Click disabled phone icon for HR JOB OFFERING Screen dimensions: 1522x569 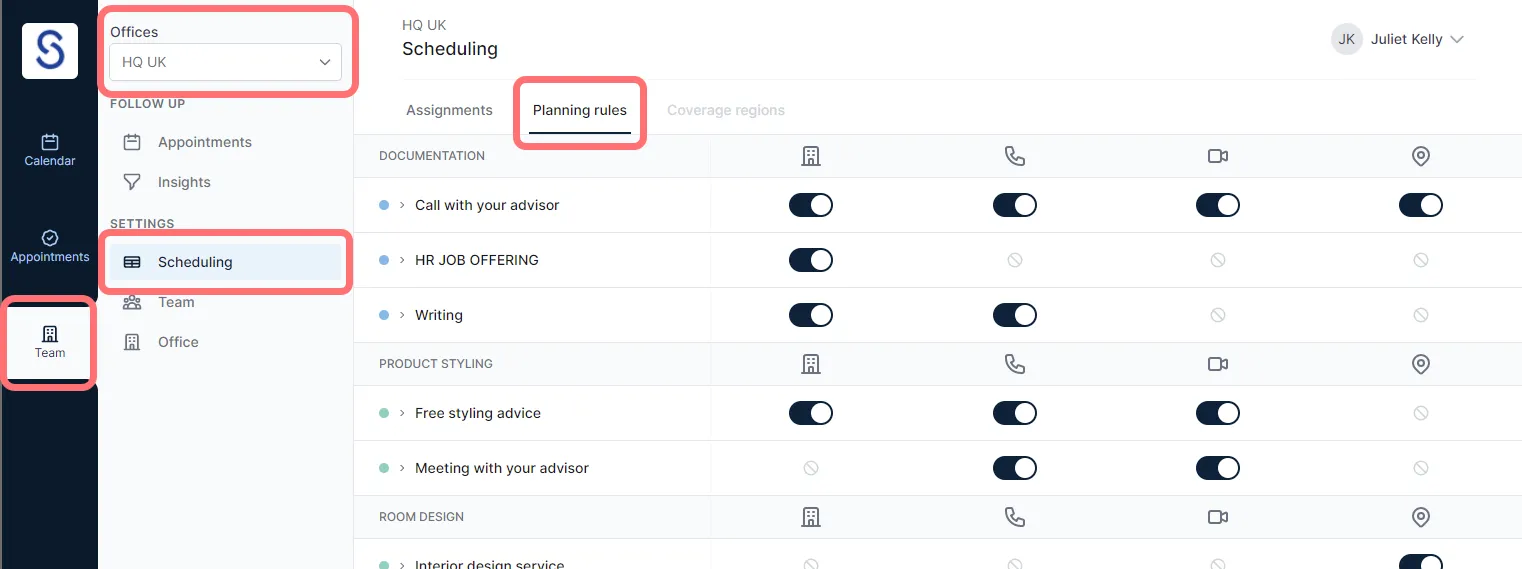click(1015, 260)
